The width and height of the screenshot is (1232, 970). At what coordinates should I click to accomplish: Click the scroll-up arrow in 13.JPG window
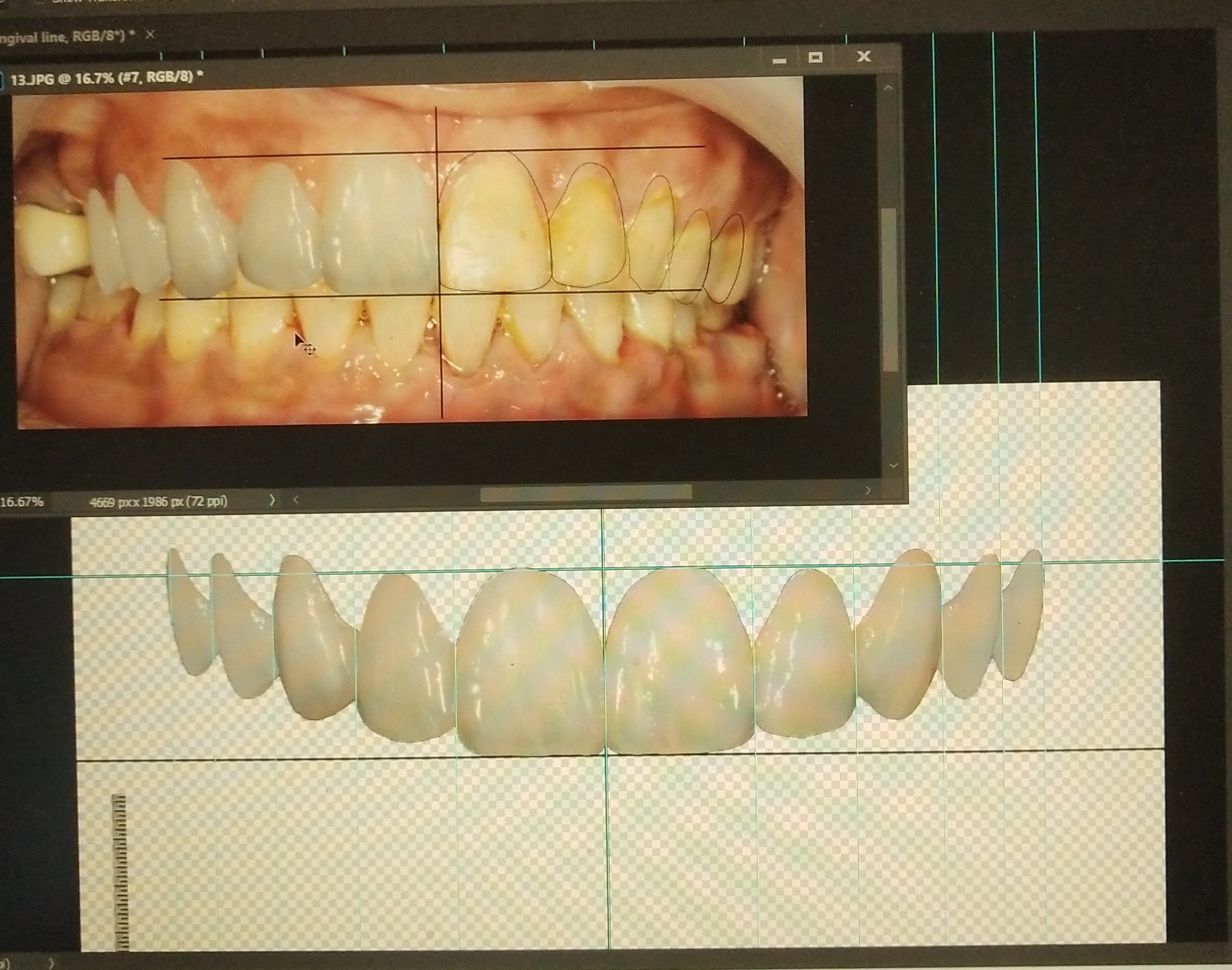(x=888, y=88)
